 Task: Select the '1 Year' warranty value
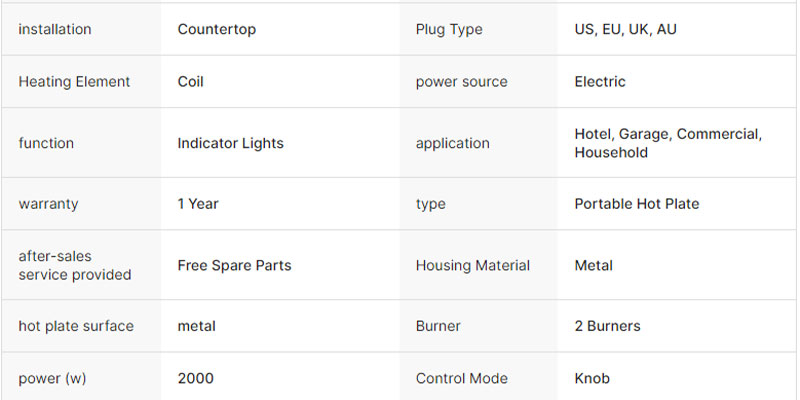198,204
